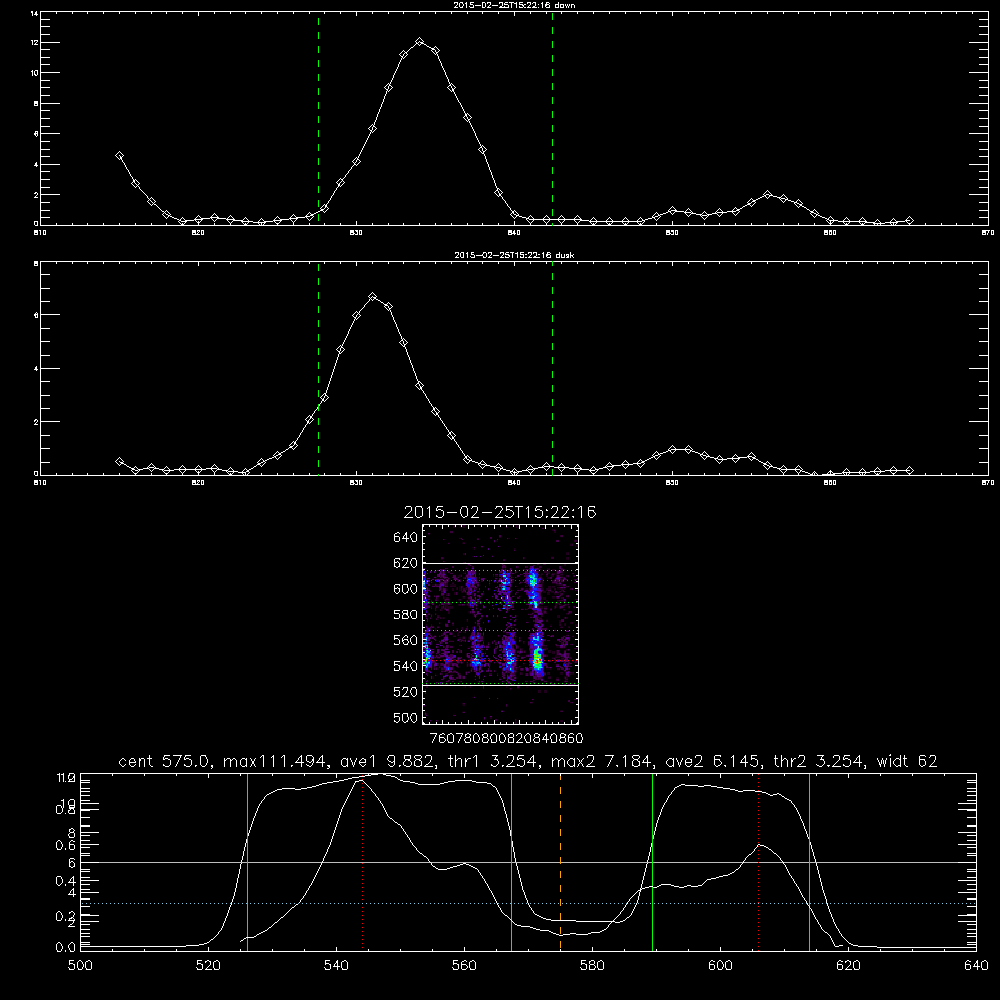Click the '500' x-axis label of bottom plot

click(80, 966)
